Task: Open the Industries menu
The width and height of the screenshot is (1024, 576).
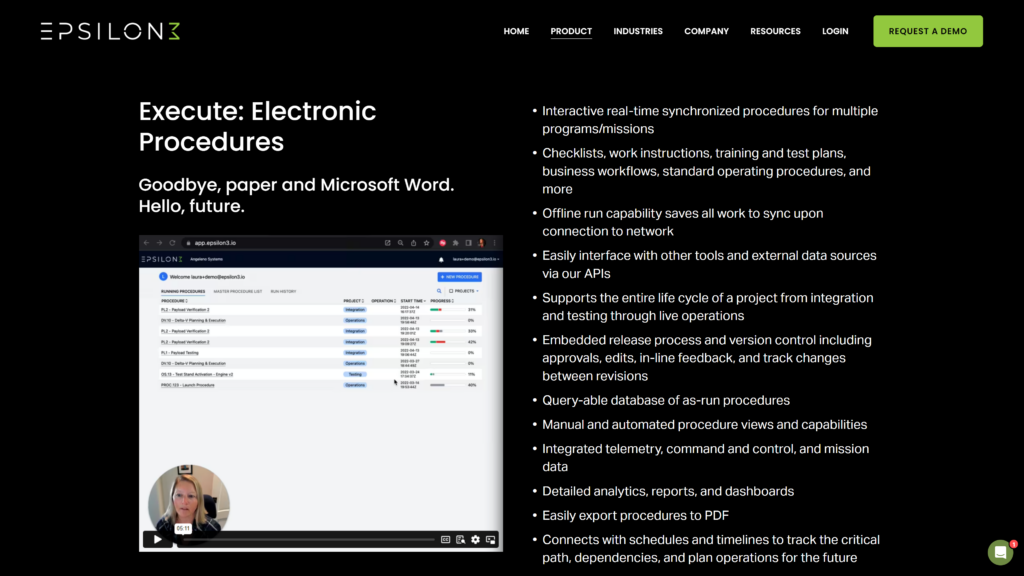Action: [637, 31]
